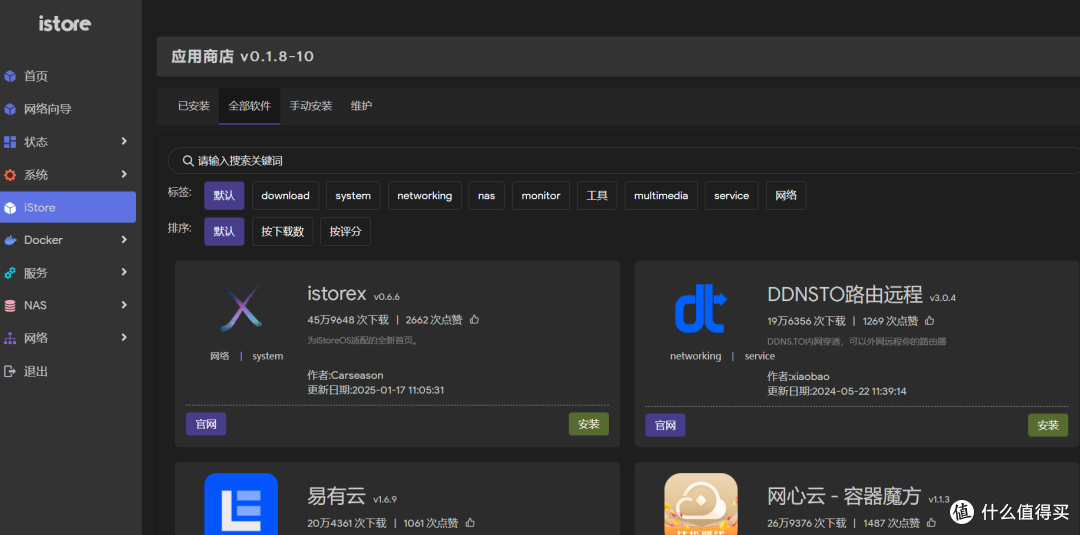1080x535 pixels.
Task: Click the DDNSTO路由远程 title
Action: 845,295
